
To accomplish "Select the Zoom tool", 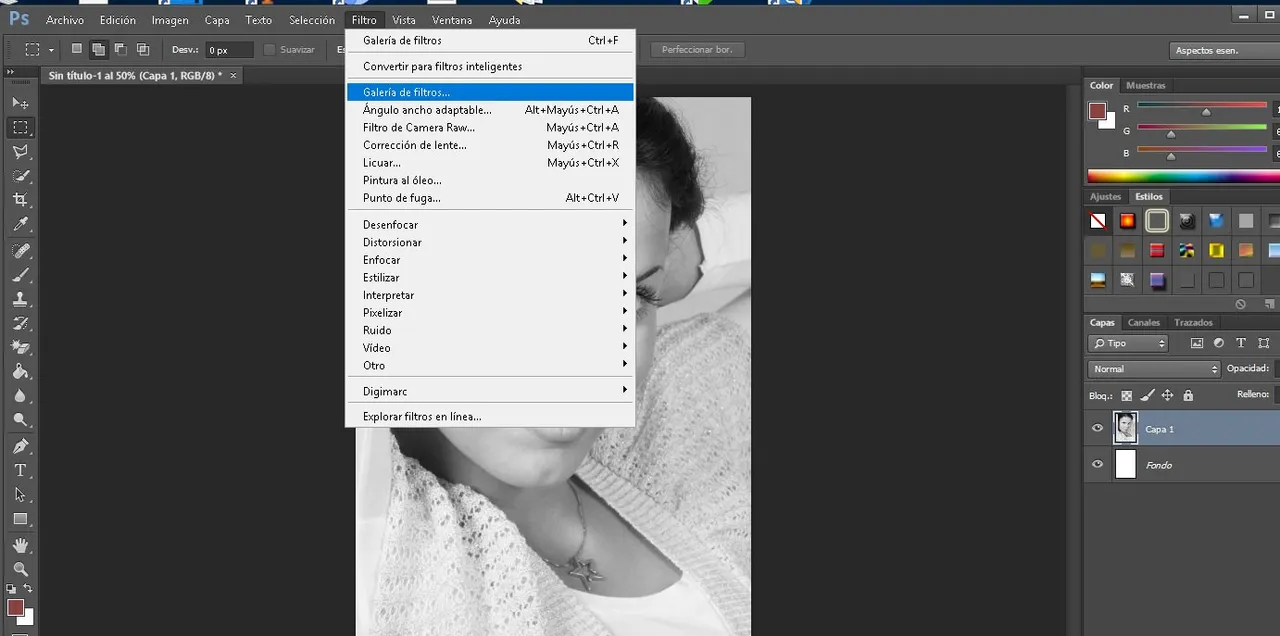I will [x=20, y=569].
